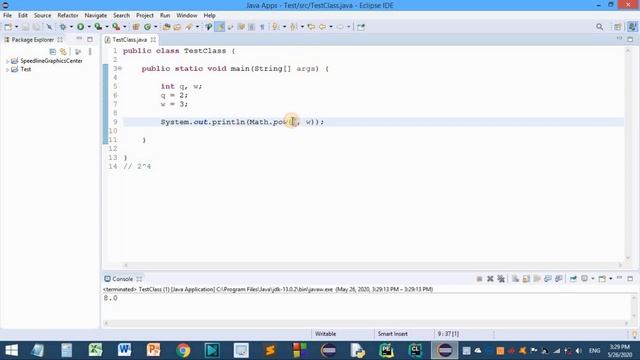
Task: Click Remove All Terminated Launches icon
Action: coord(501,279)
